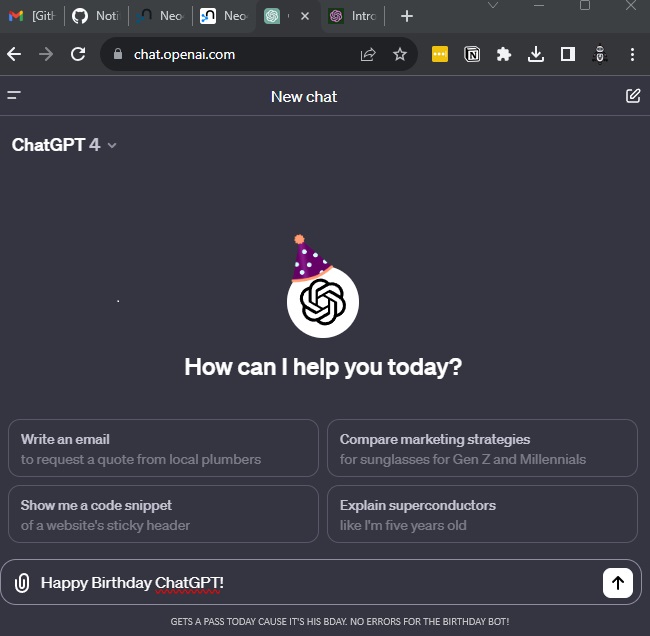Viewport: 650px width, 636px height.
Task: Attach a file with paperclip icon
Action: point(22,583)
